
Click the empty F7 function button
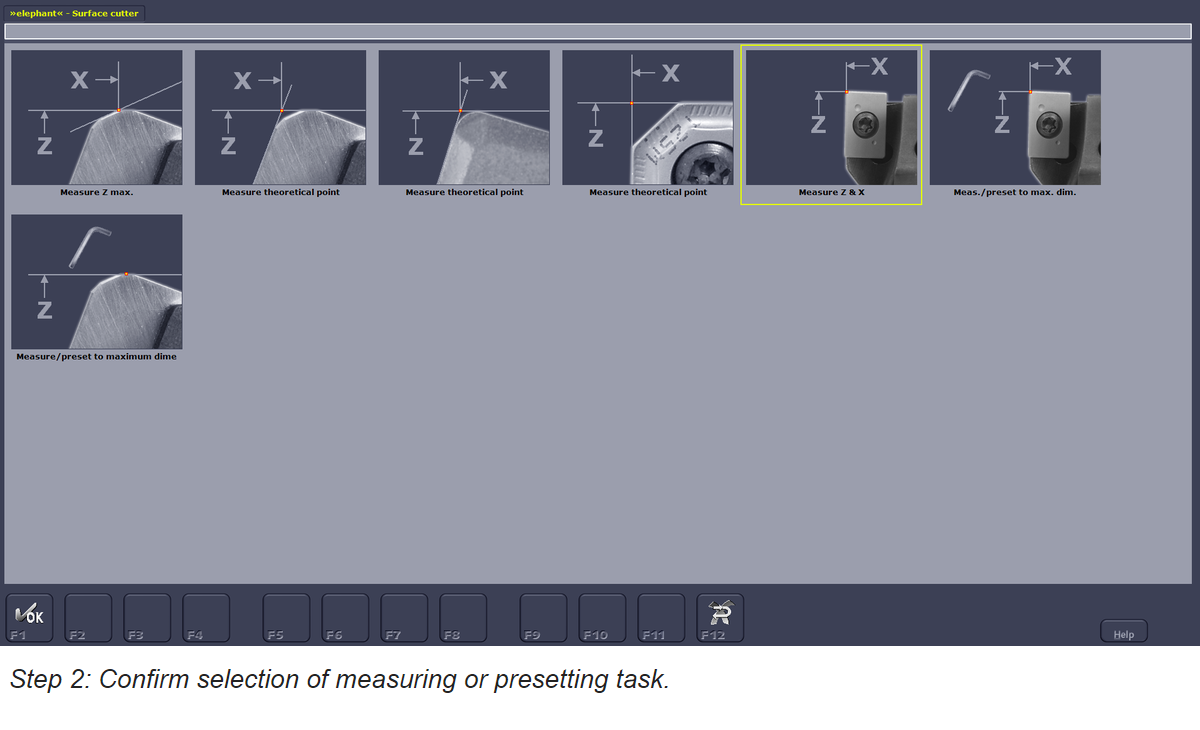405,616
